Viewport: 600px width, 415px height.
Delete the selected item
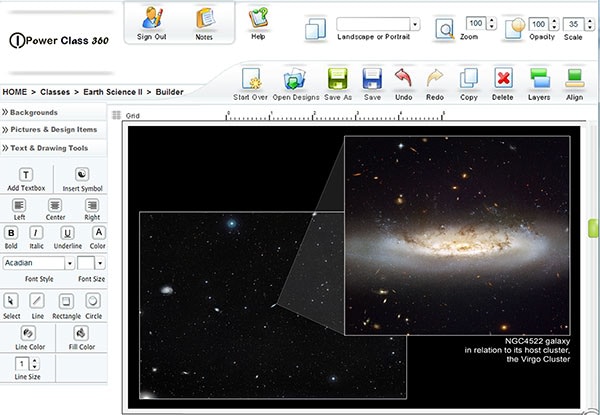[x=503, y=78]
